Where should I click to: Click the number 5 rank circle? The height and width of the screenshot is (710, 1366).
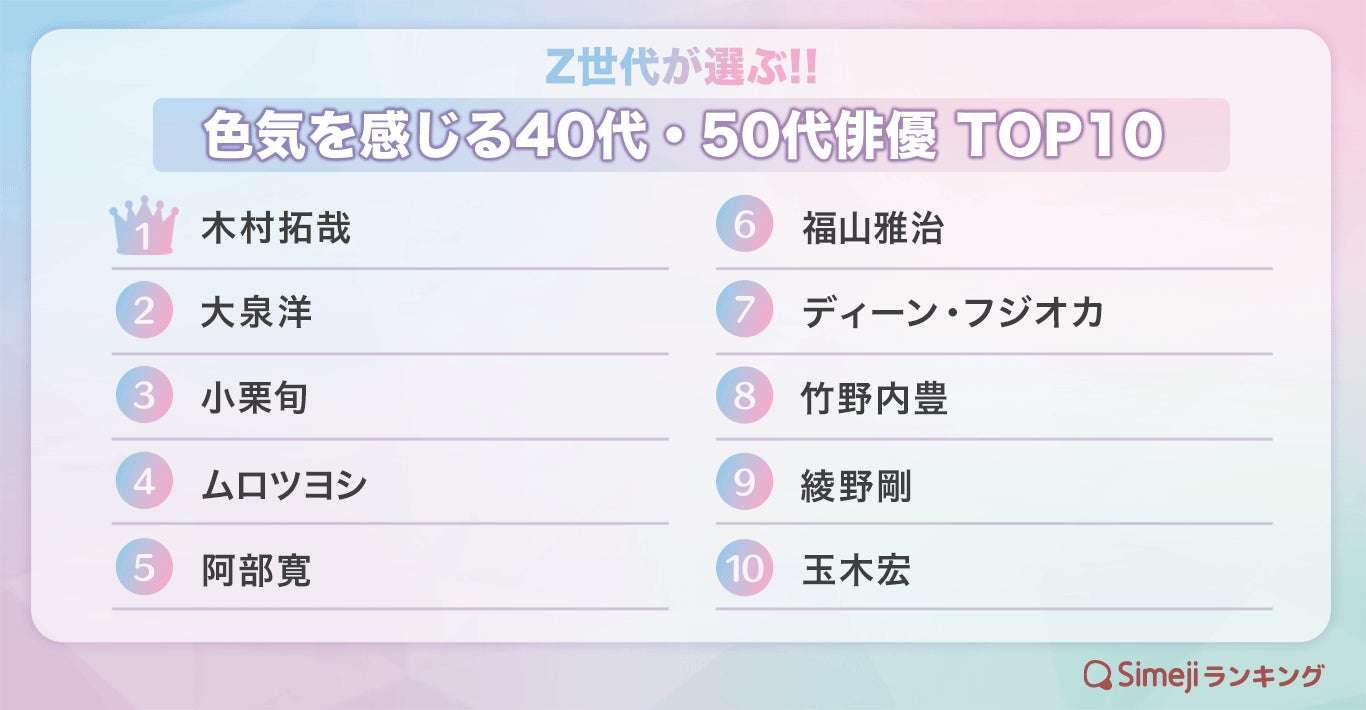click(x=144, y=569)
